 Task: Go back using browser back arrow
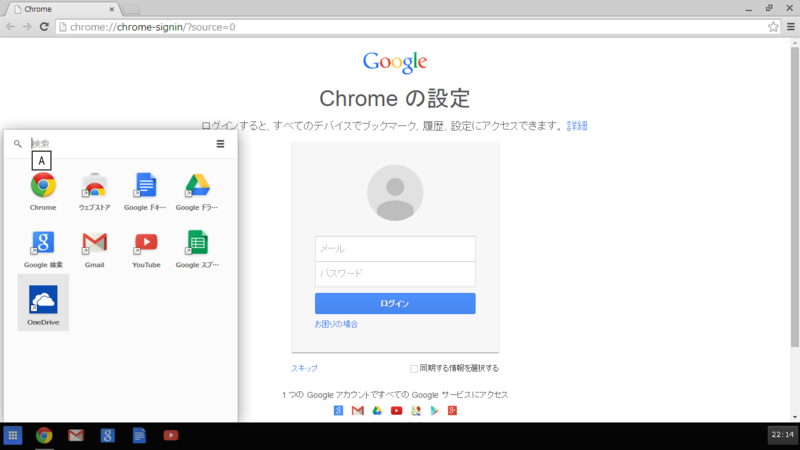click(10, 27)
